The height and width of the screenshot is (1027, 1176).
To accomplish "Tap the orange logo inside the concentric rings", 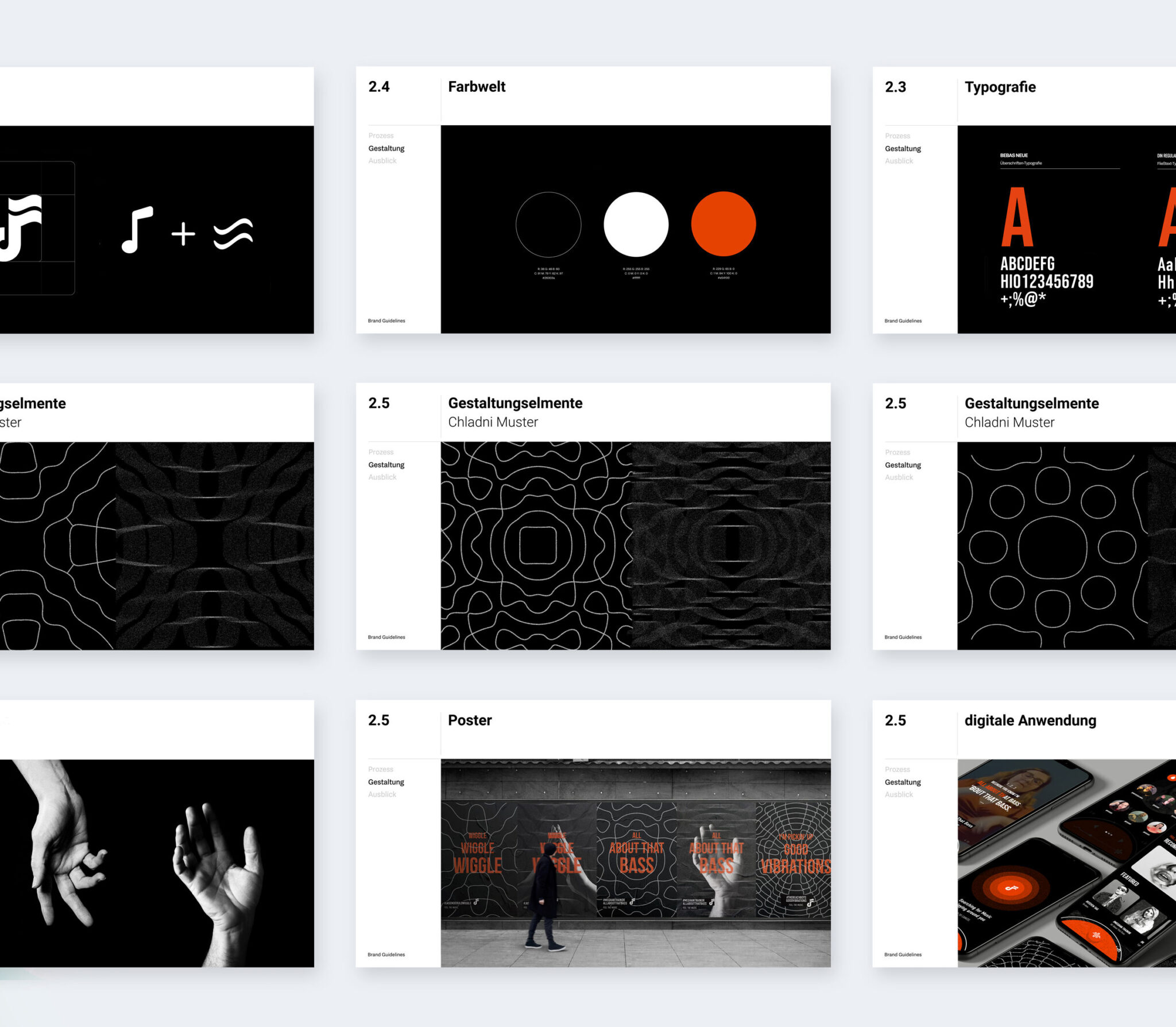I will pyautogui.click(x=1011, y=889).
